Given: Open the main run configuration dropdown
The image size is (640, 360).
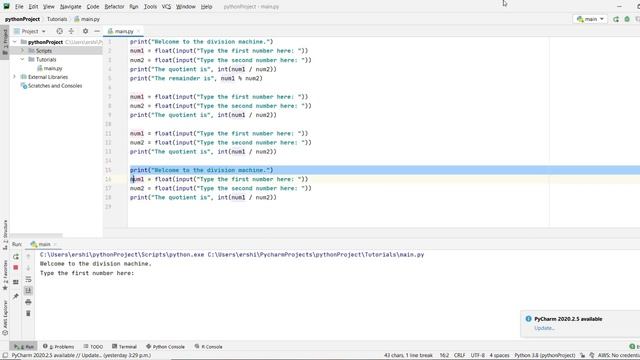Looking at the screenshot, I should (x=590, y=19).
